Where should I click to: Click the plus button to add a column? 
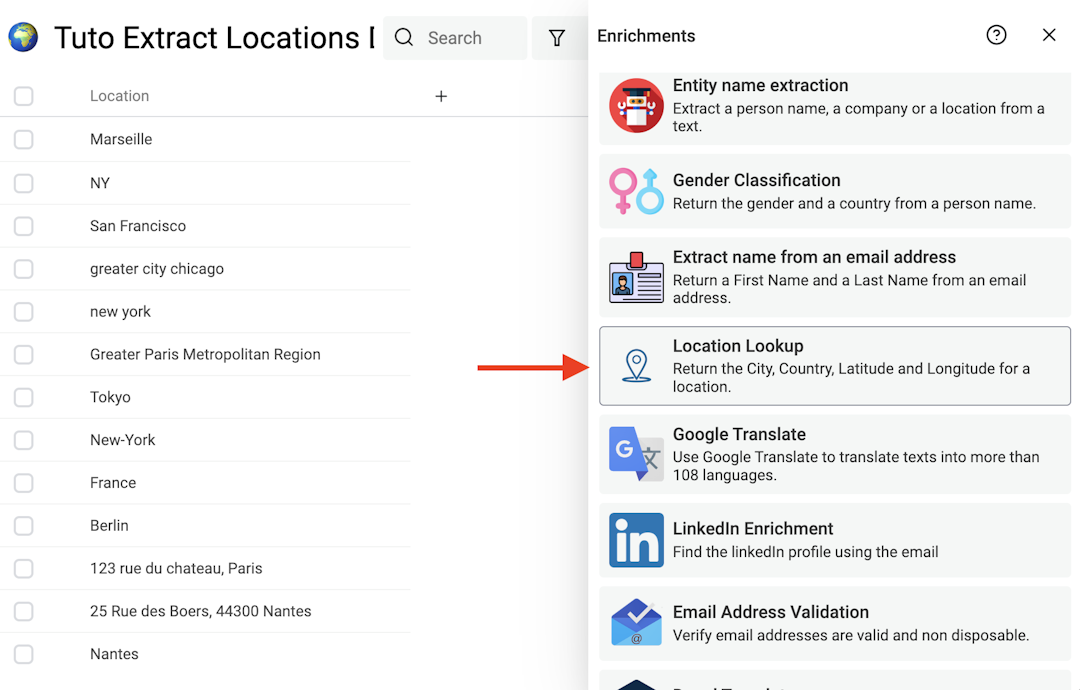(x=441, y=96)
